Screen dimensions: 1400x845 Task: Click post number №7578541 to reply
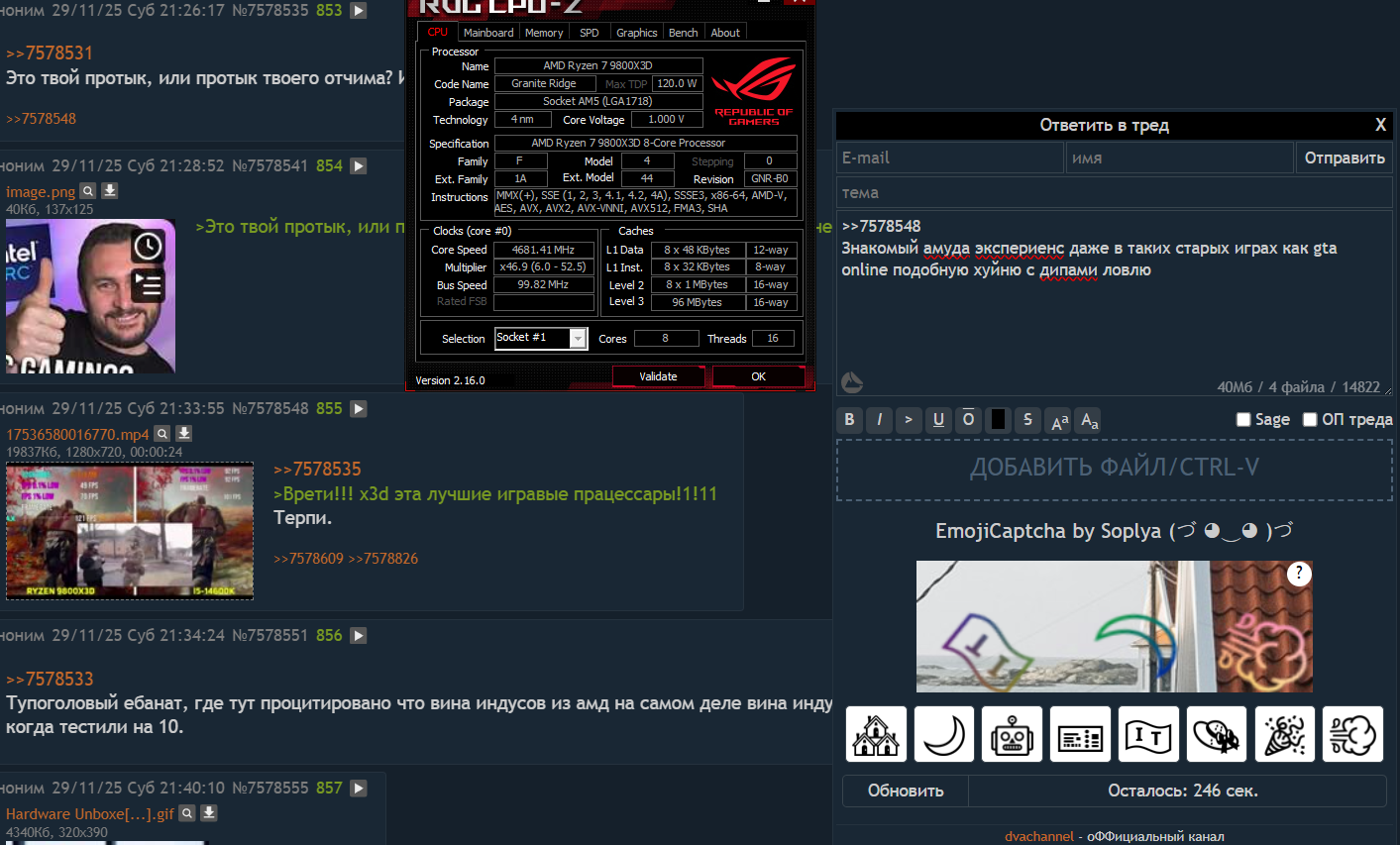click(x=269, y=166)
